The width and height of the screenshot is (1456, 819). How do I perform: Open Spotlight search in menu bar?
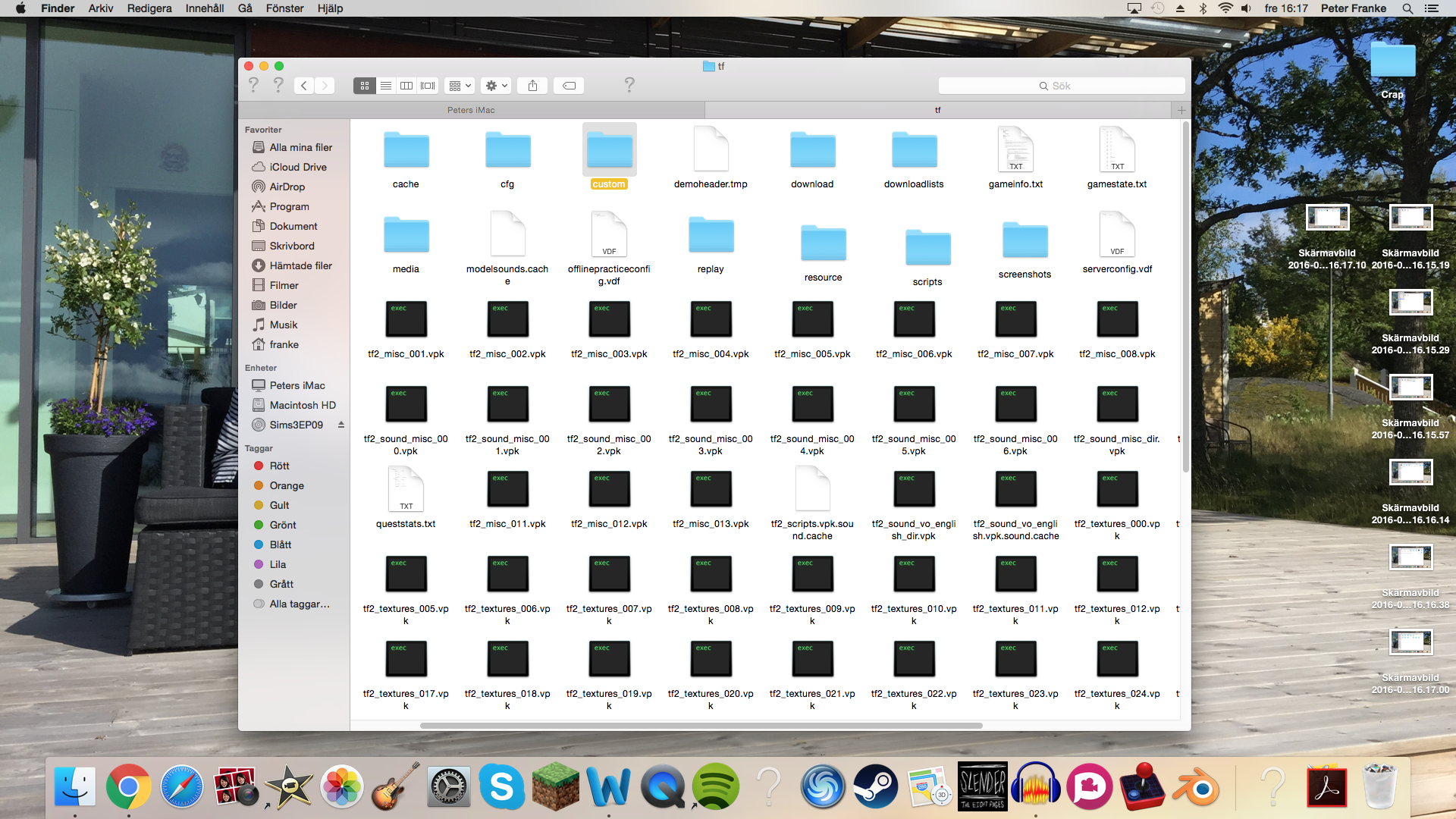pos(1407,8)
